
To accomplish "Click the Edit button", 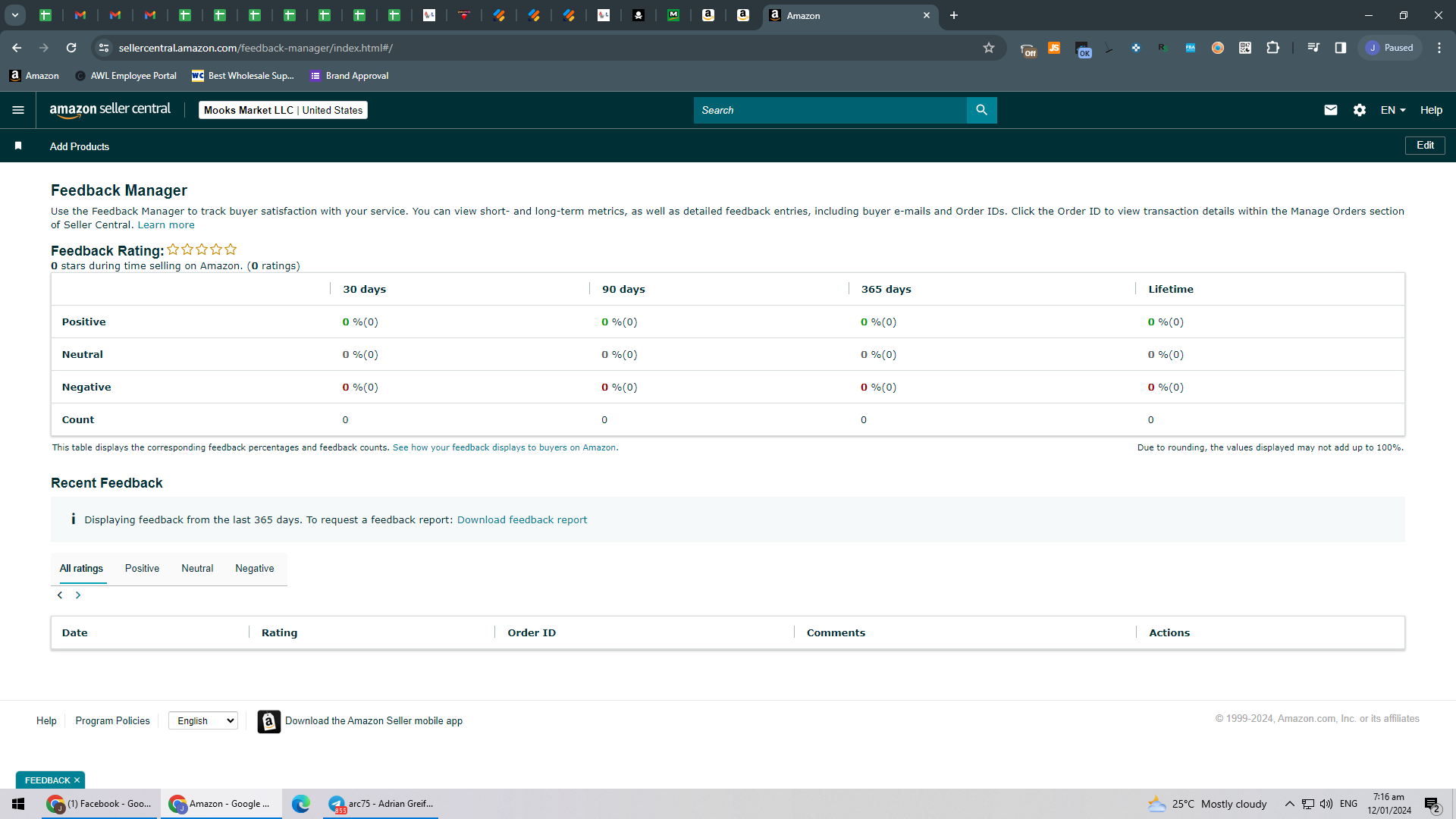I will 1425,146.
